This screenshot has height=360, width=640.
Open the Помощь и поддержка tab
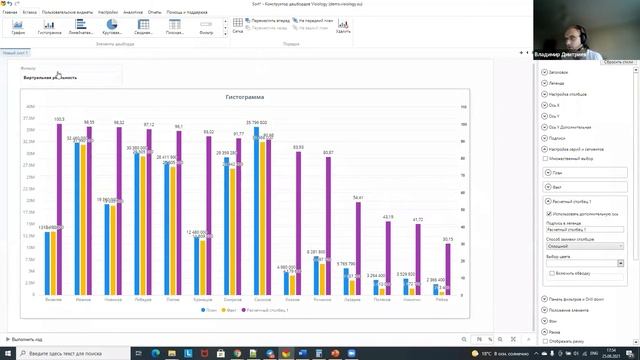pos(187,12)
